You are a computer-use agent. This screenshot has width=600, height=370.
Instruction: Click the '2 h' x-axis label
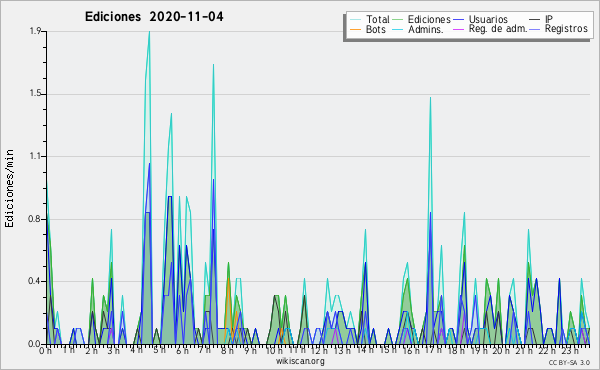click(91, 351)
